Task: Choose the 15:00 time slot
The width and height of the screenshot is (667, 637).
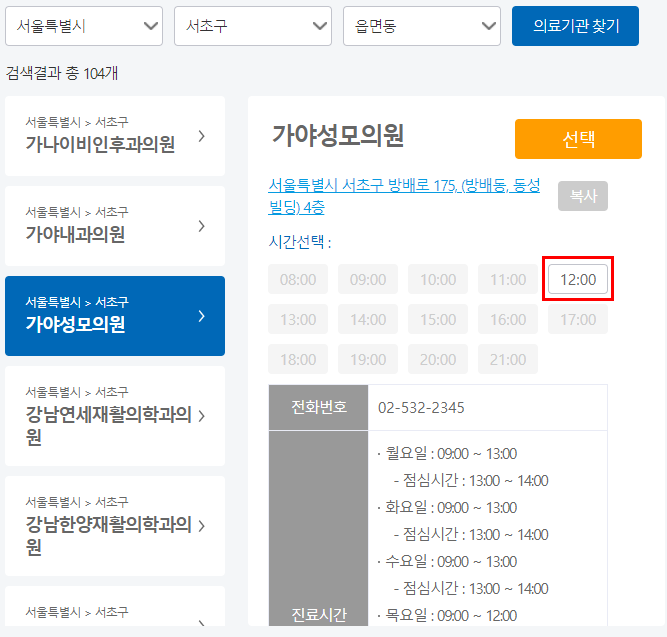Action: pos(438,320)
